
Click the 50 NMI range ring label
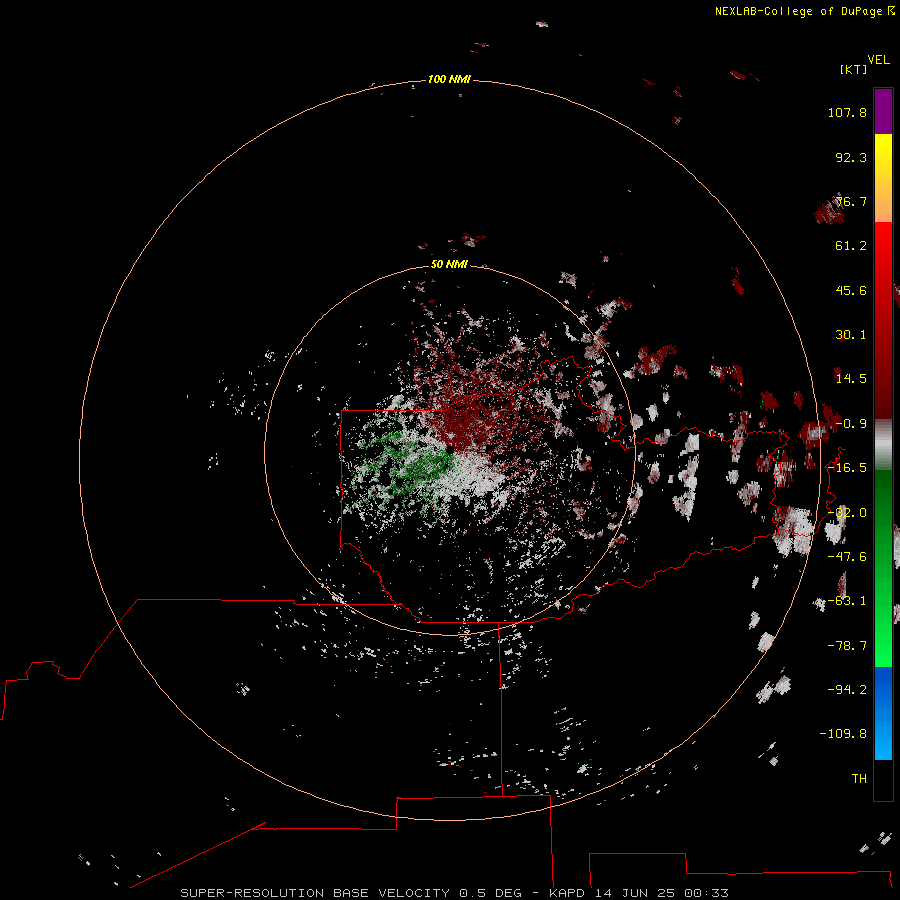[x=449, y=264]
